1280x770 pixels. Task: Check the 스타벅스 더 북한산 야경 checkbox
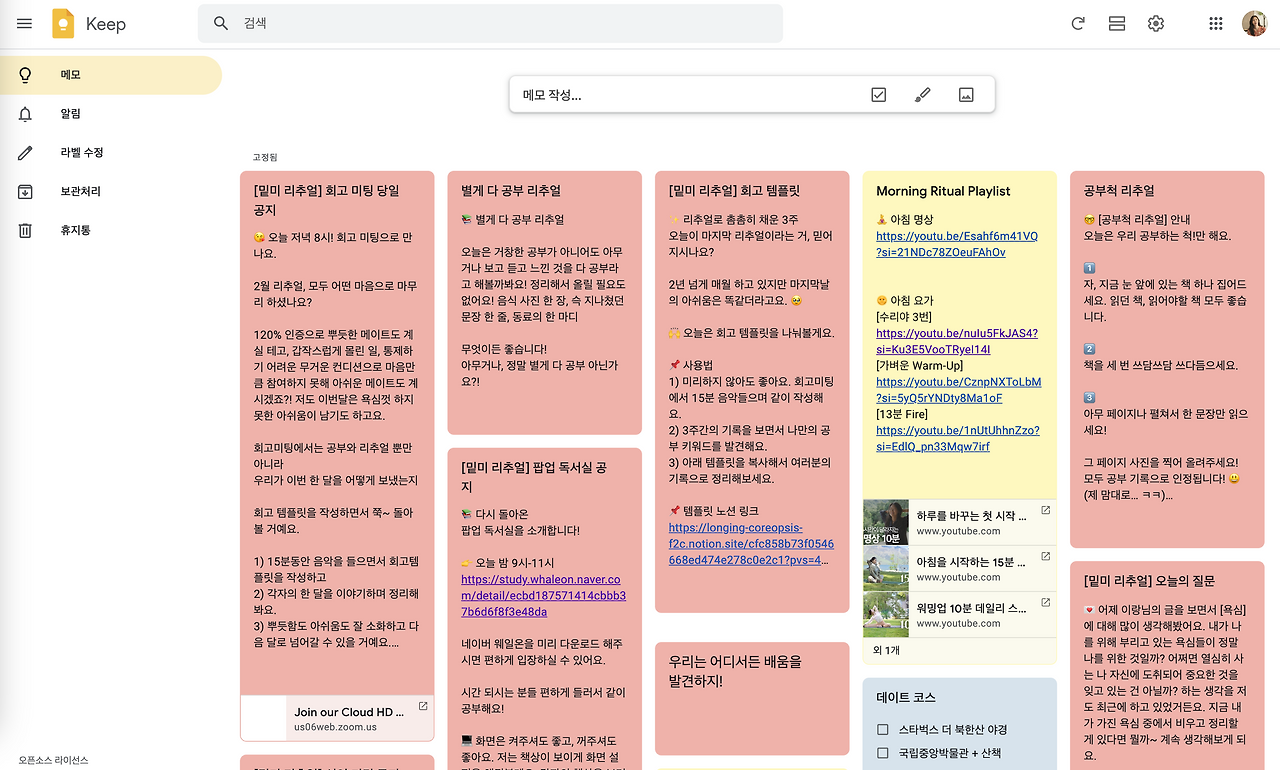tap(881, 731)
